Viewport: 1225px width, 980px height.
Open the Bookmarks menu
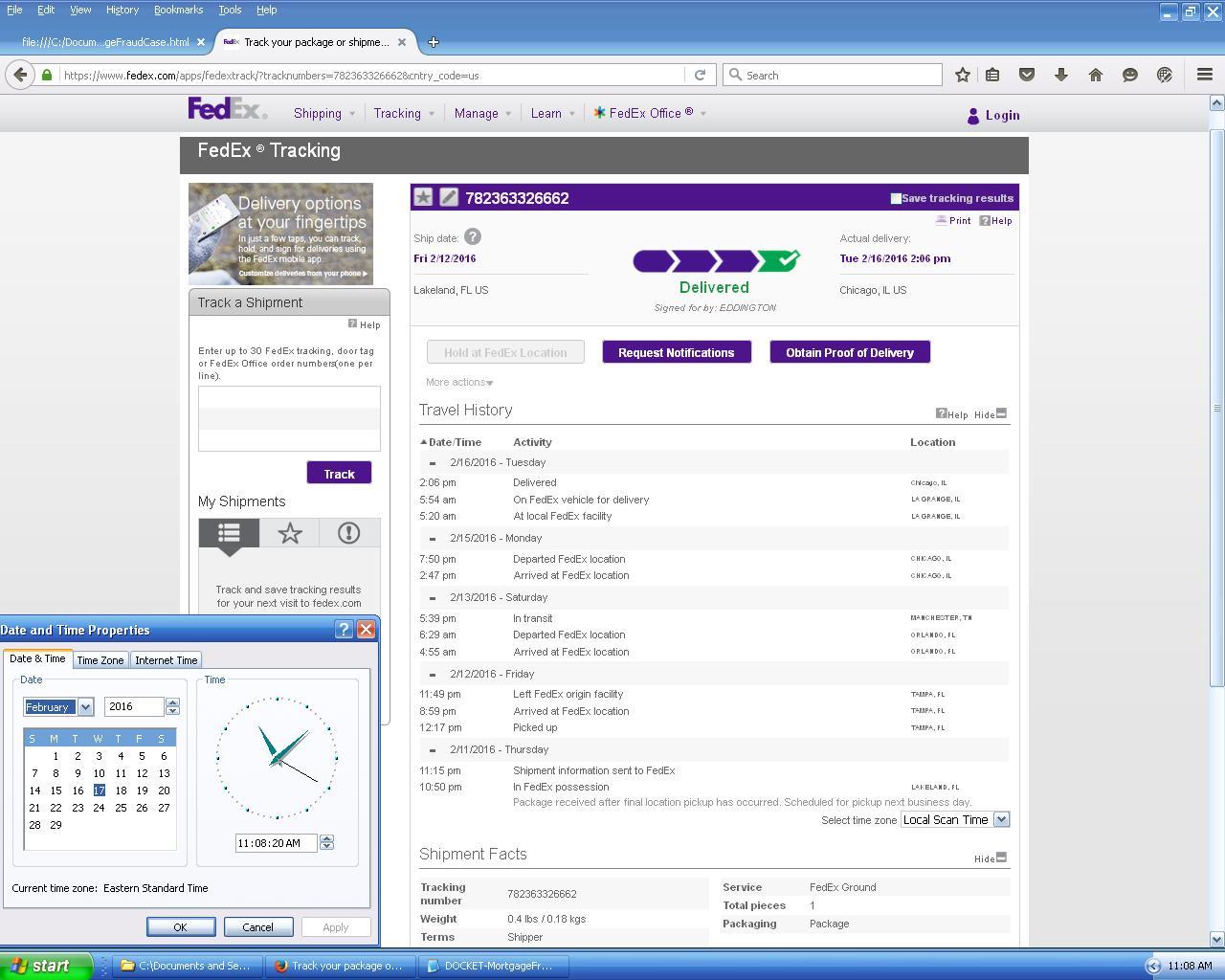coord(178,10)
